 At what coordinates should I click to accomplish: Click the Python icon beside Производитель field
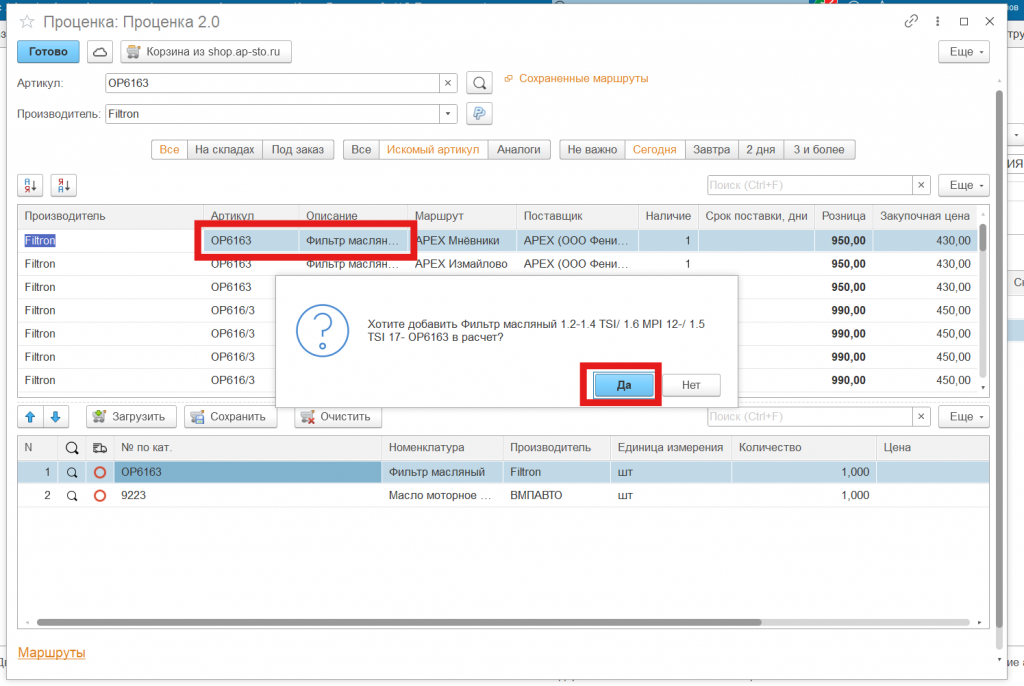[480, 114]
